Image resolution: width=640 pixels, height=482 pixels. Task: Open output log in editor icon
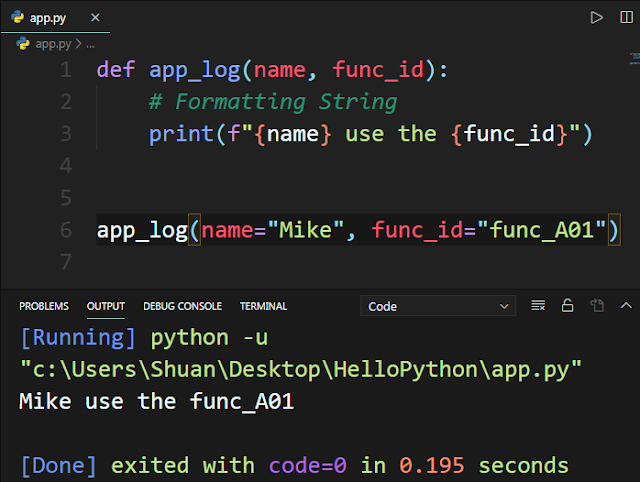coord(597,305)
